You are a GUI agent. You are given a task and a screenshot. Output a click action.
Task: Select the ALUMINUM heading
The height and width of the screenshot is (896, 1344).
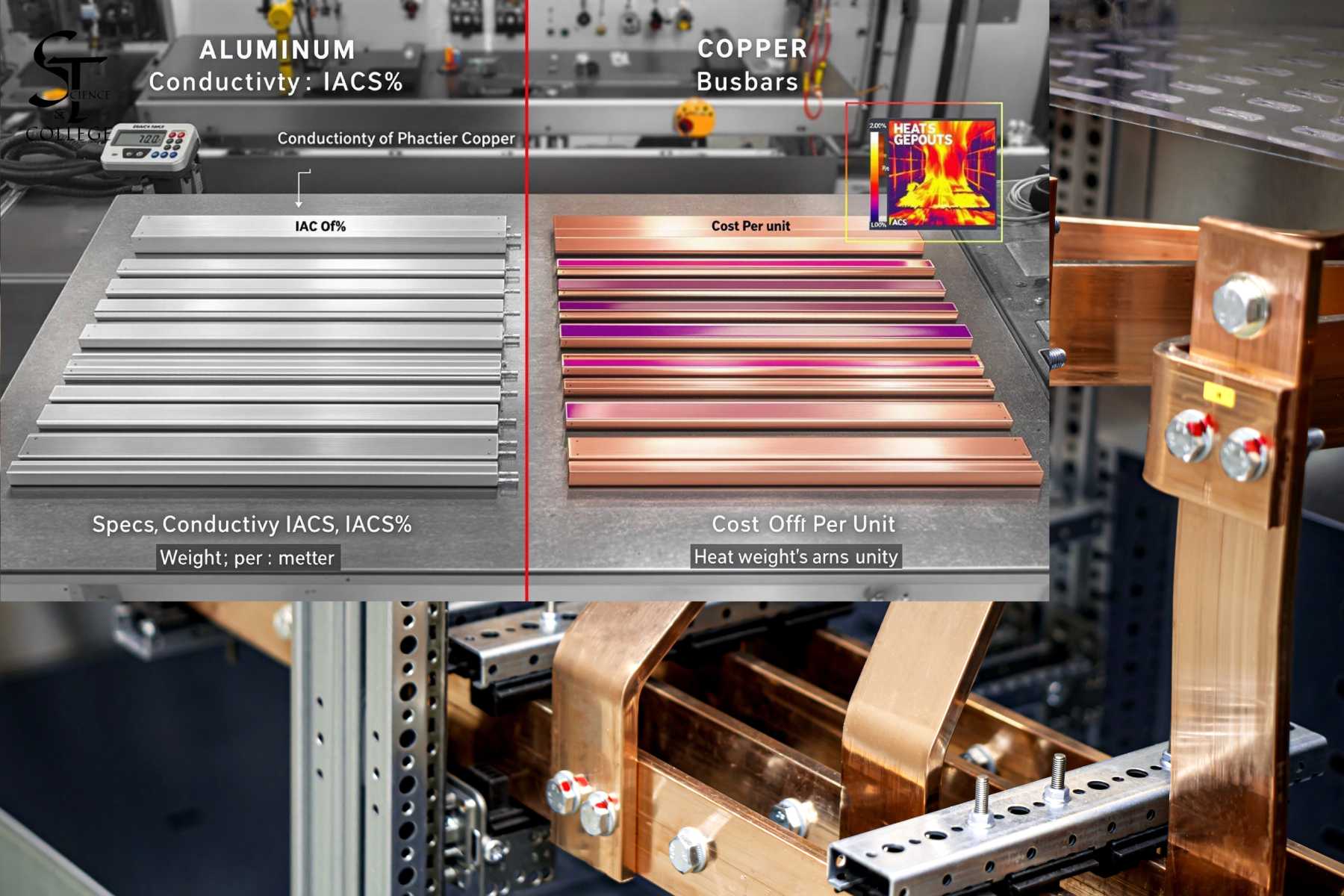coord(277,50)
